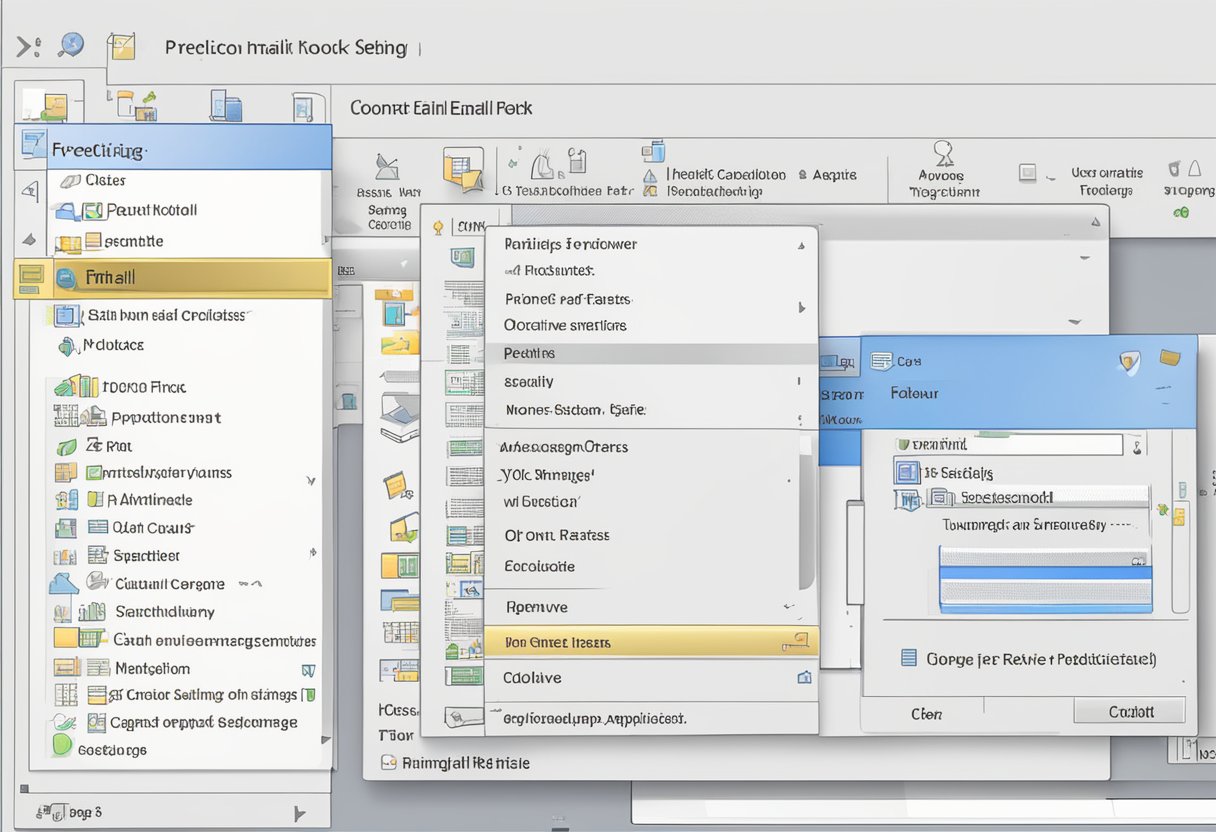Choose Cdolive in the context menu
The image size is (1216, 832).
coord(530,677)
